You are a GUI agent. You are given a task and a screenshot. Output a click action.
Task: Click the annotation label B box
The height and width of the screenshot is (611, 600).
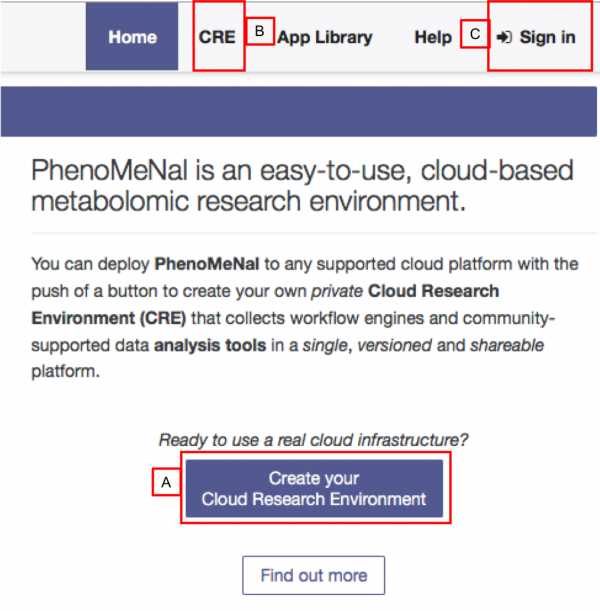click(x=259, y=32)
